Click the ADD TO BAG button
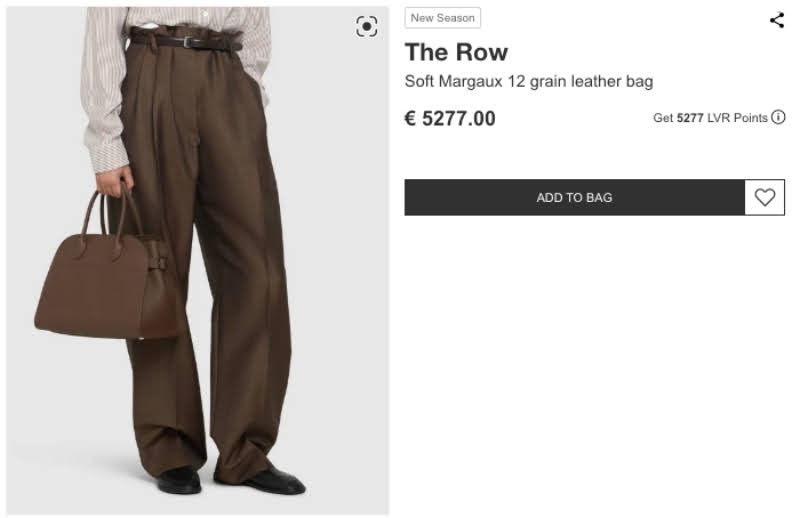The height and width of the screenshot is (518, 800). click(574, 197)
